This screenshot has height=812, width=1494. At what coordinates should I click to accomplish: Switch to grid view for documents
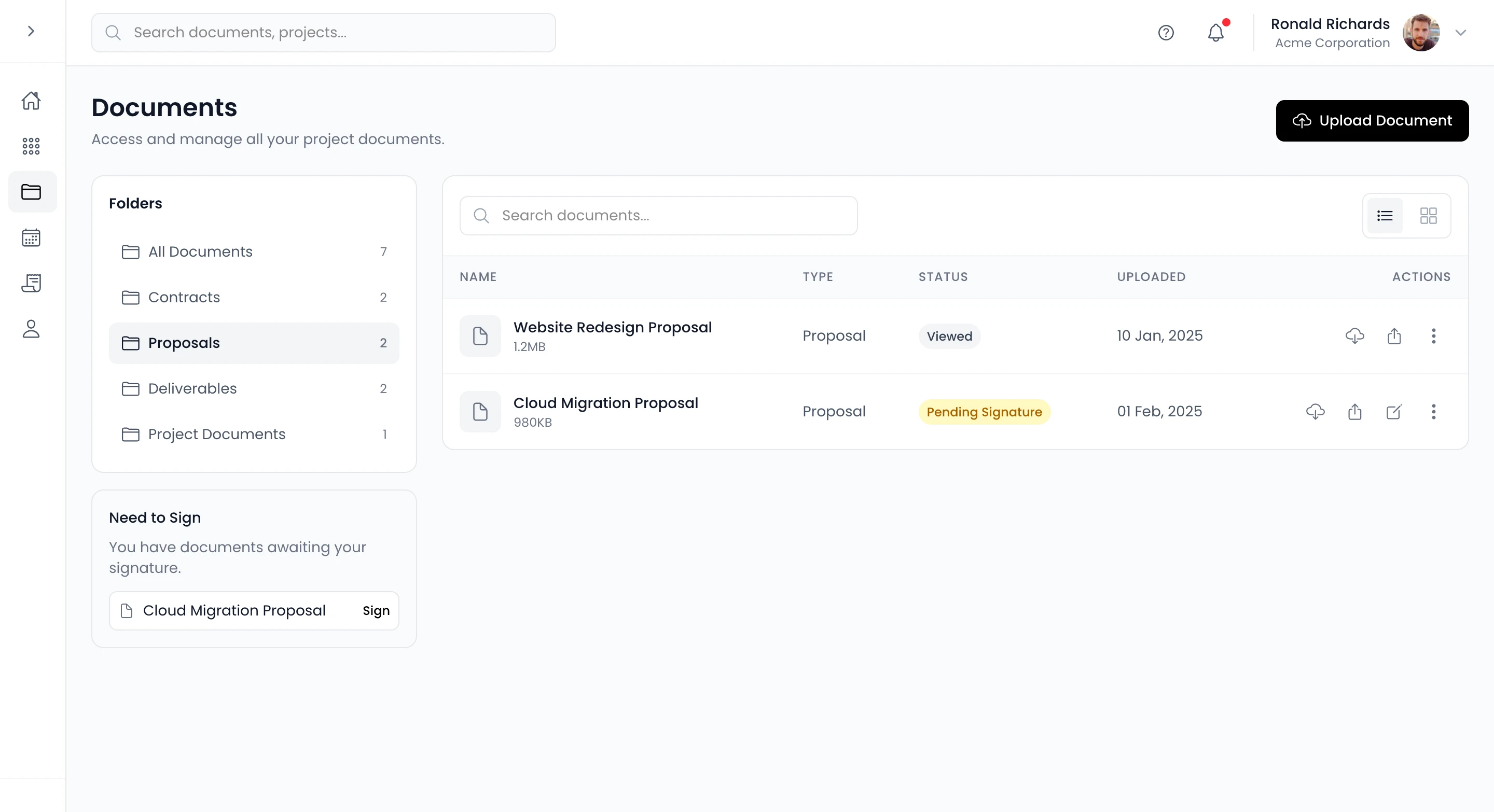coord(1429,215)
